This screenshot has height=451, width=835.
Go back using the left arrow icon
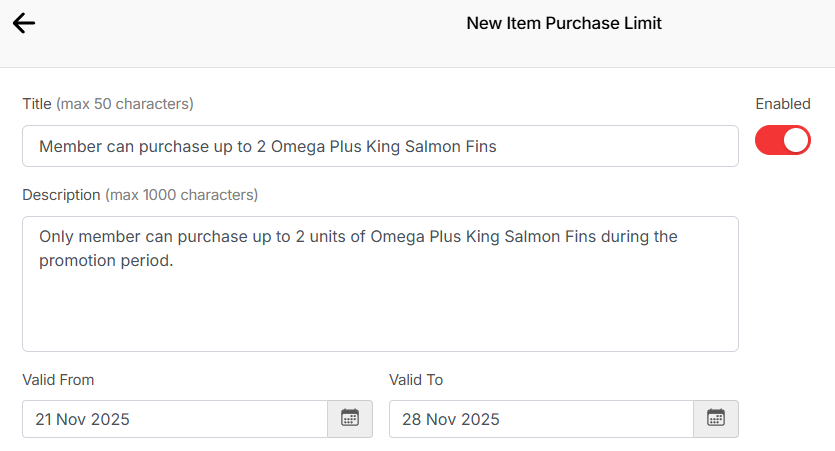point(24,23)
